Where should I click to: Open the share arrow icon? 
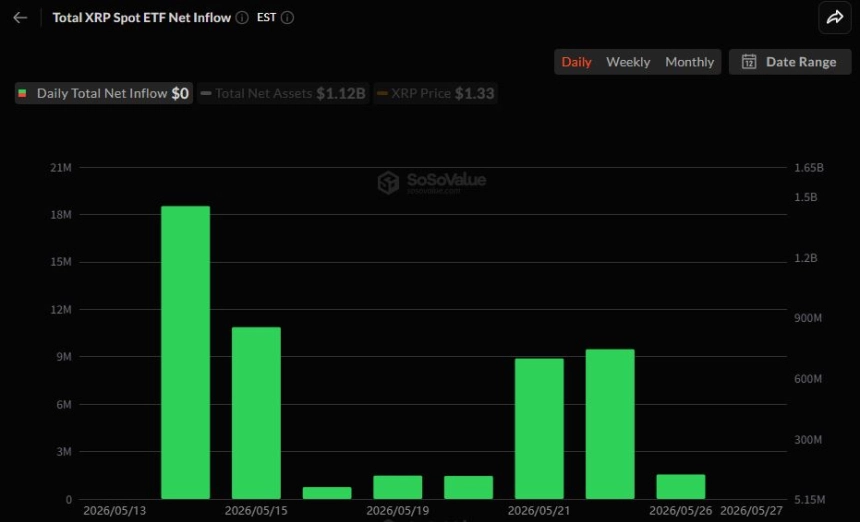pos(835,18)
